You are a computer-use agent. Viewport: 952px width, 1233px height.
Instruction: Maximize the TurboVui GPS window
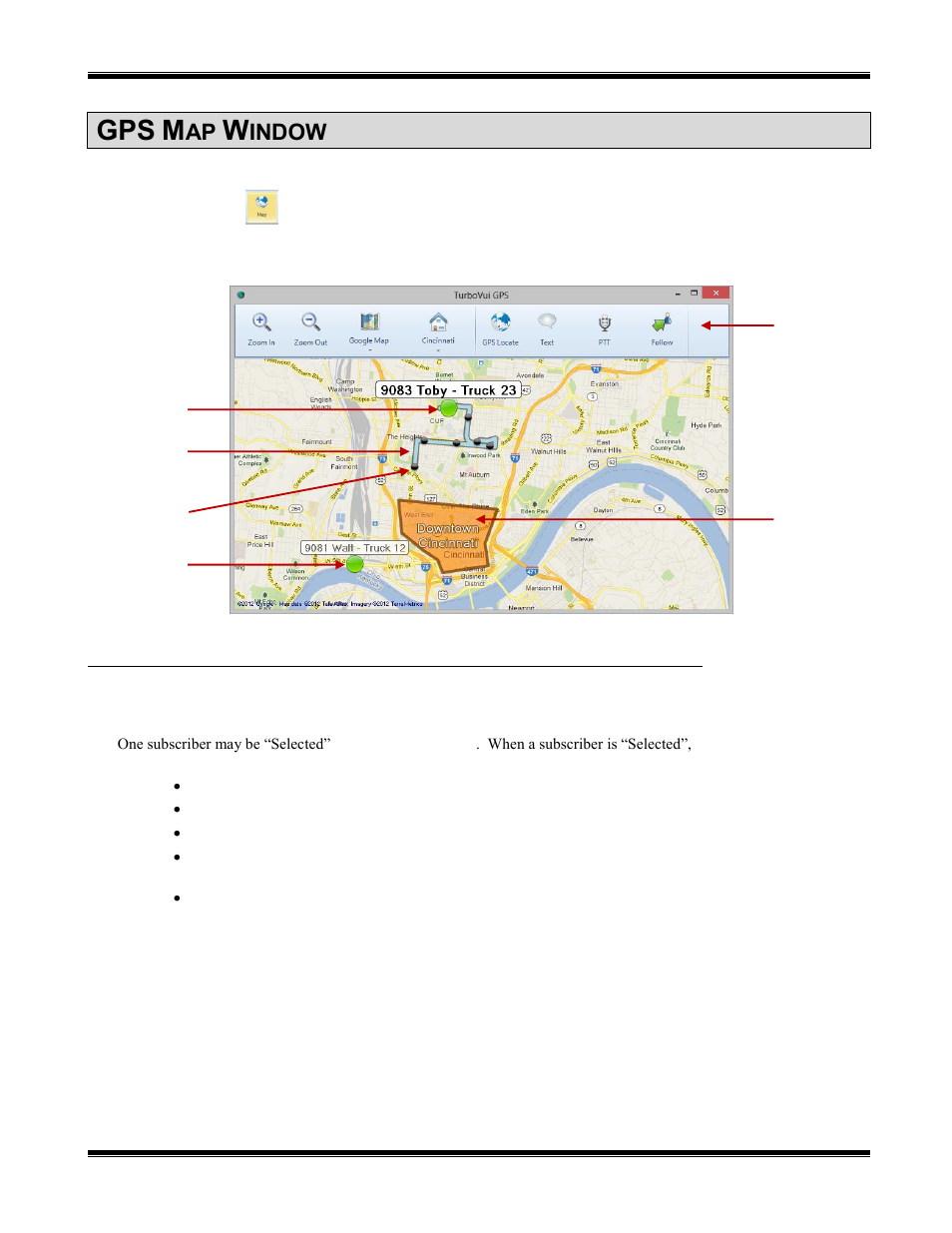694,294
